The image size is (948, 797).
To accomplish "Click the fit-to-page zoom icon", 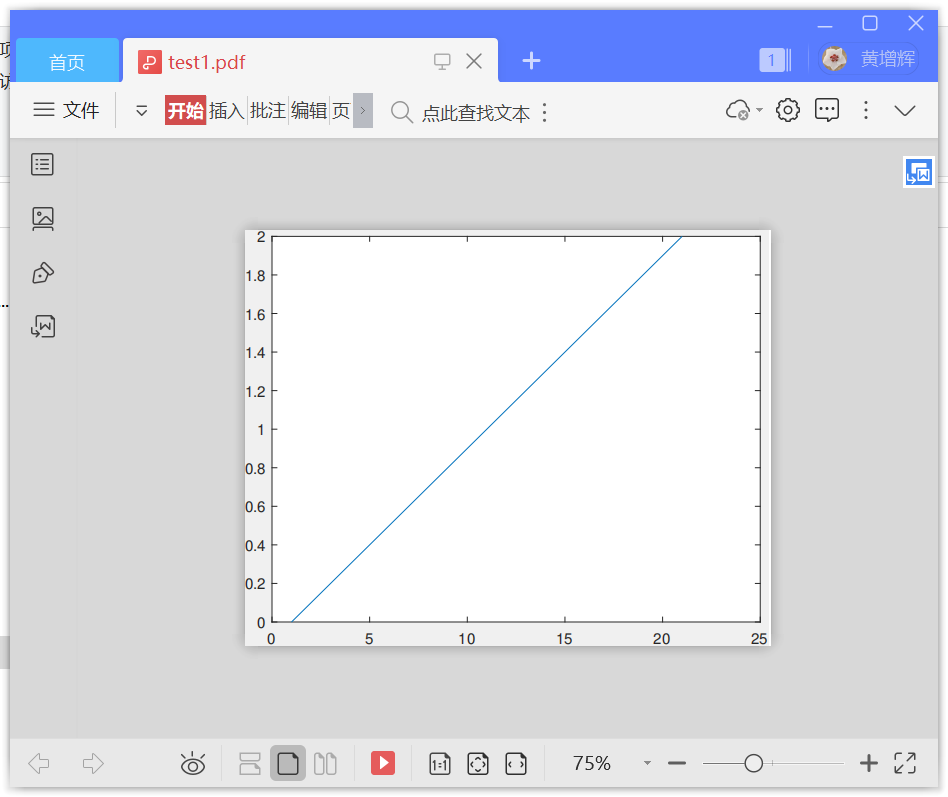I will pos(477,763).
